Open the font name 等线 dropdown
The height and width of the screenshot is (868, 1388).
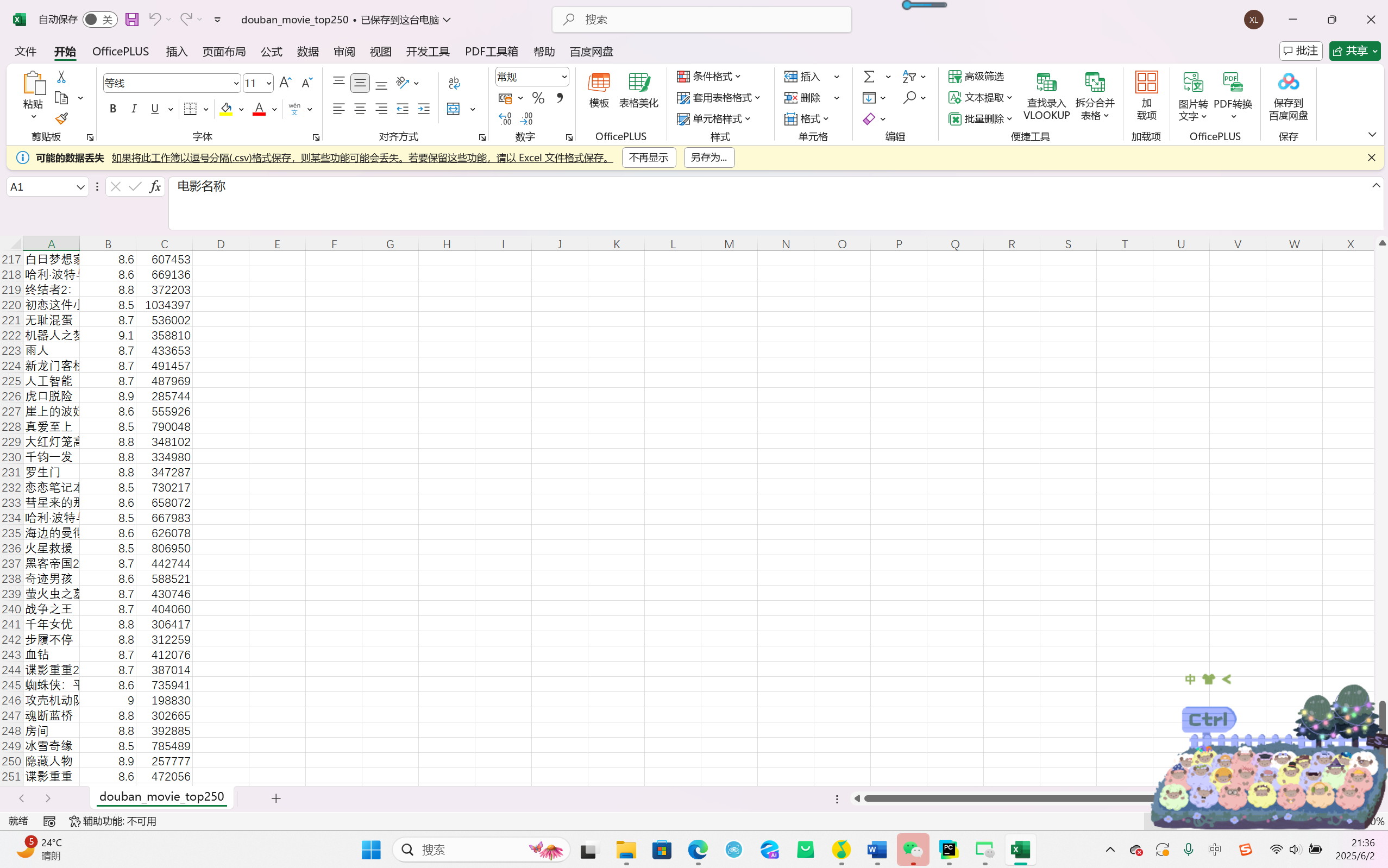click(235, 83)
